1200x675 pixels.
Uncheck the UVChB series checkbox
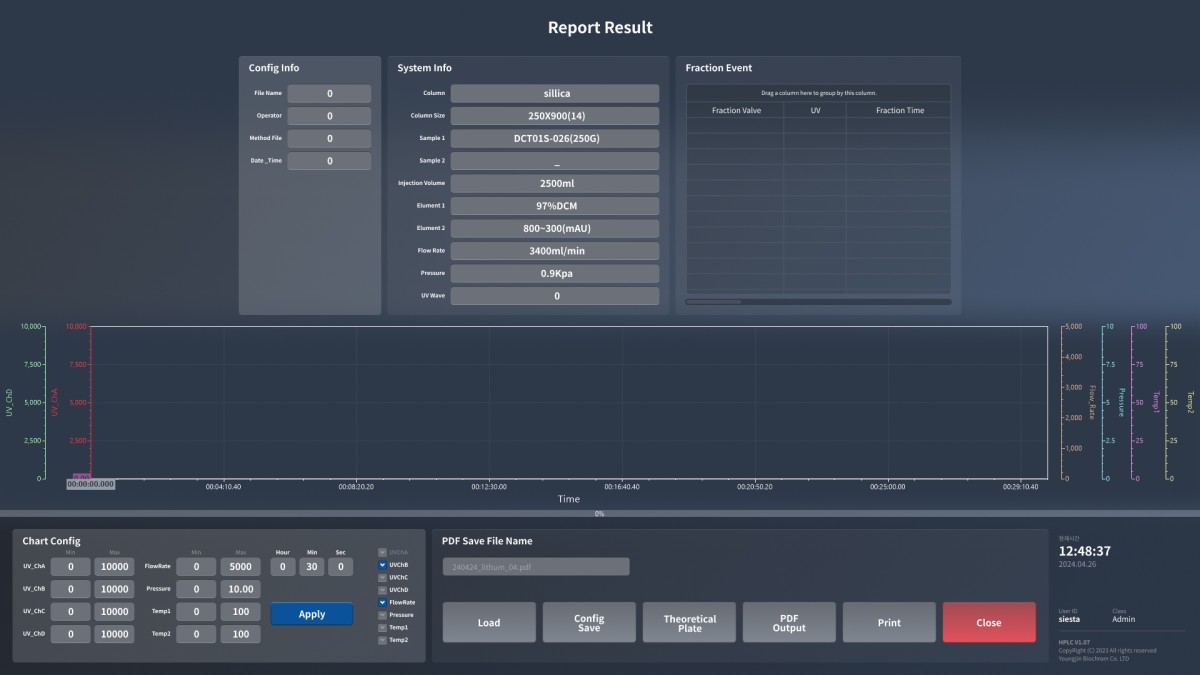(382, 565)
